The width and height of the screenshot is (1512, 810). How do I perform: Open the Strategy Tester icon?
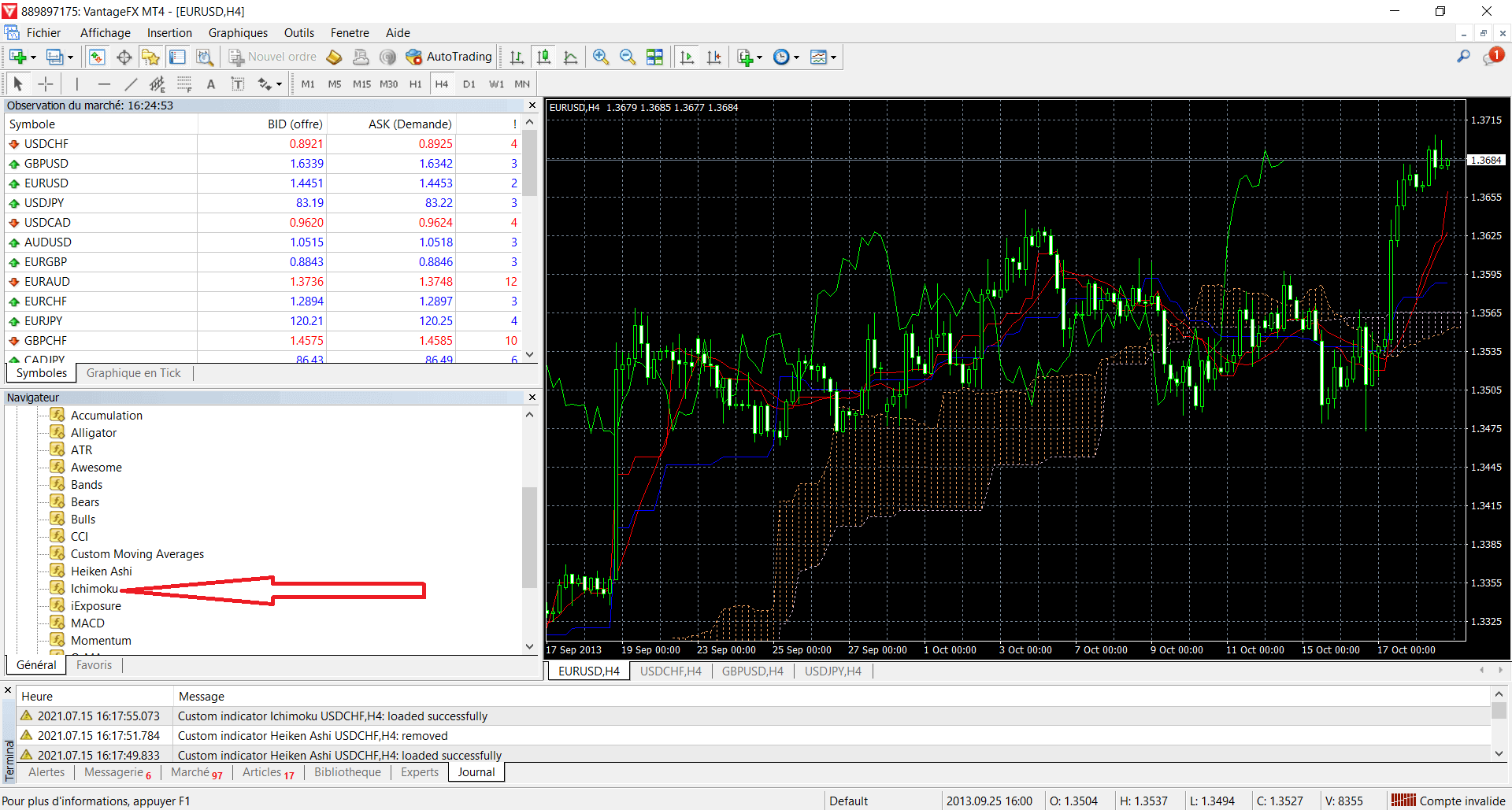(x=204, y=57)
